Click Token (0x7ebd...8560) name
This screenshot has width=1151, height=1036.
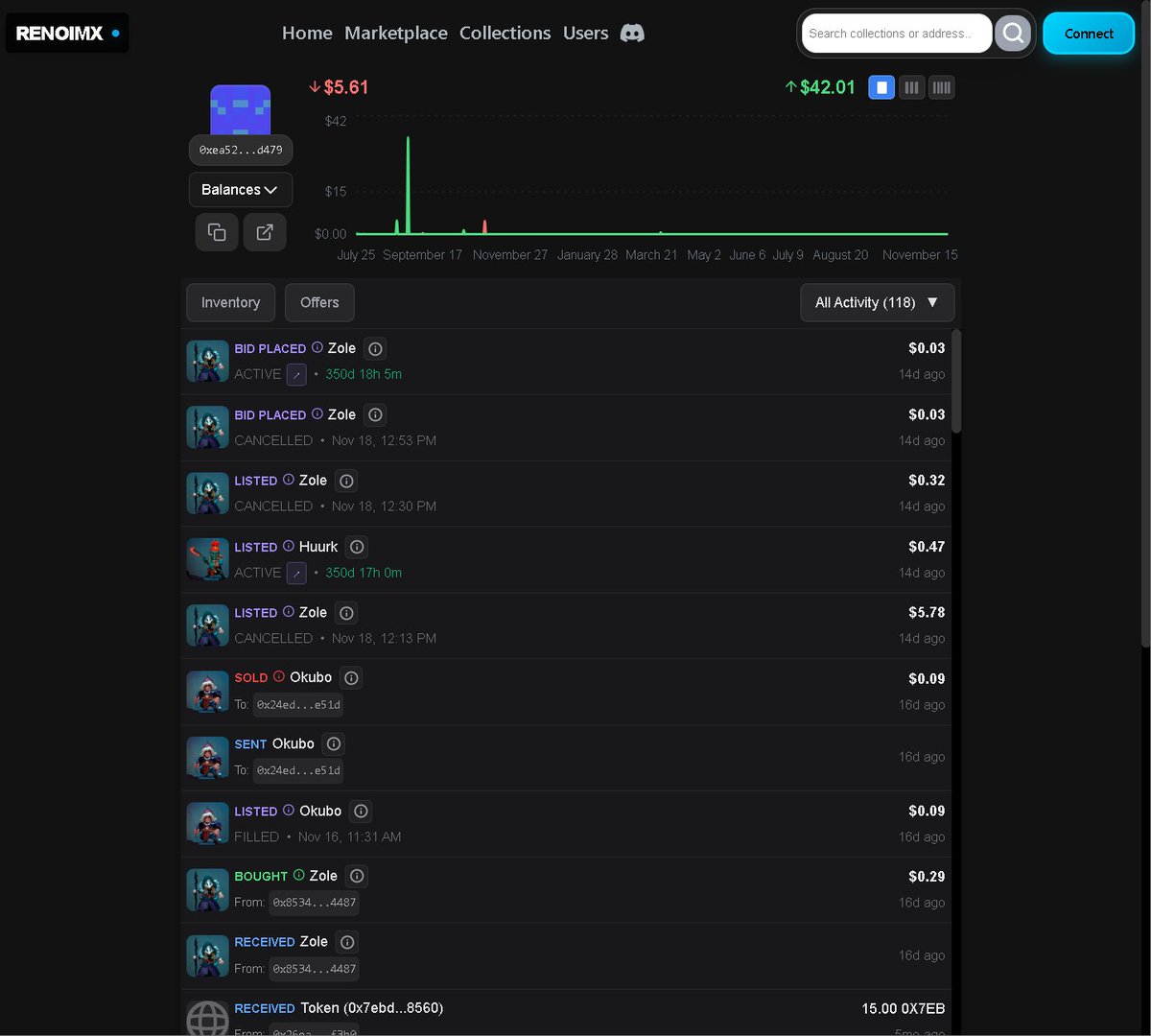pyautogui.click(x=372, y=1008)
